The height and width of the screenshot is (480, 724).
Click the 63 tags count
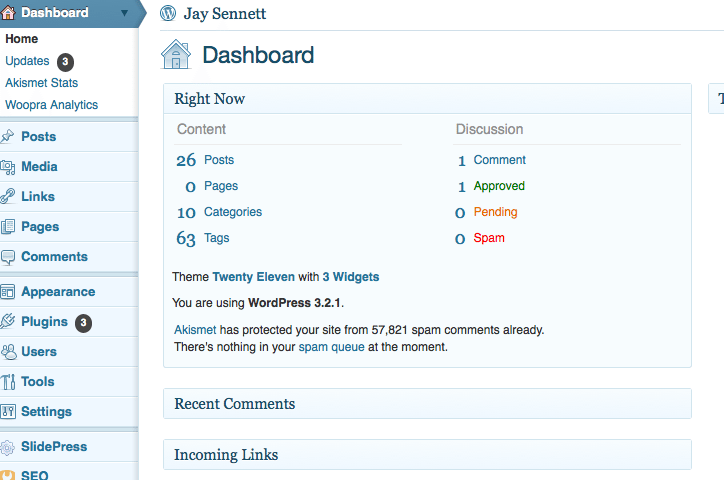pyautogui.click(x=186, y=239)
